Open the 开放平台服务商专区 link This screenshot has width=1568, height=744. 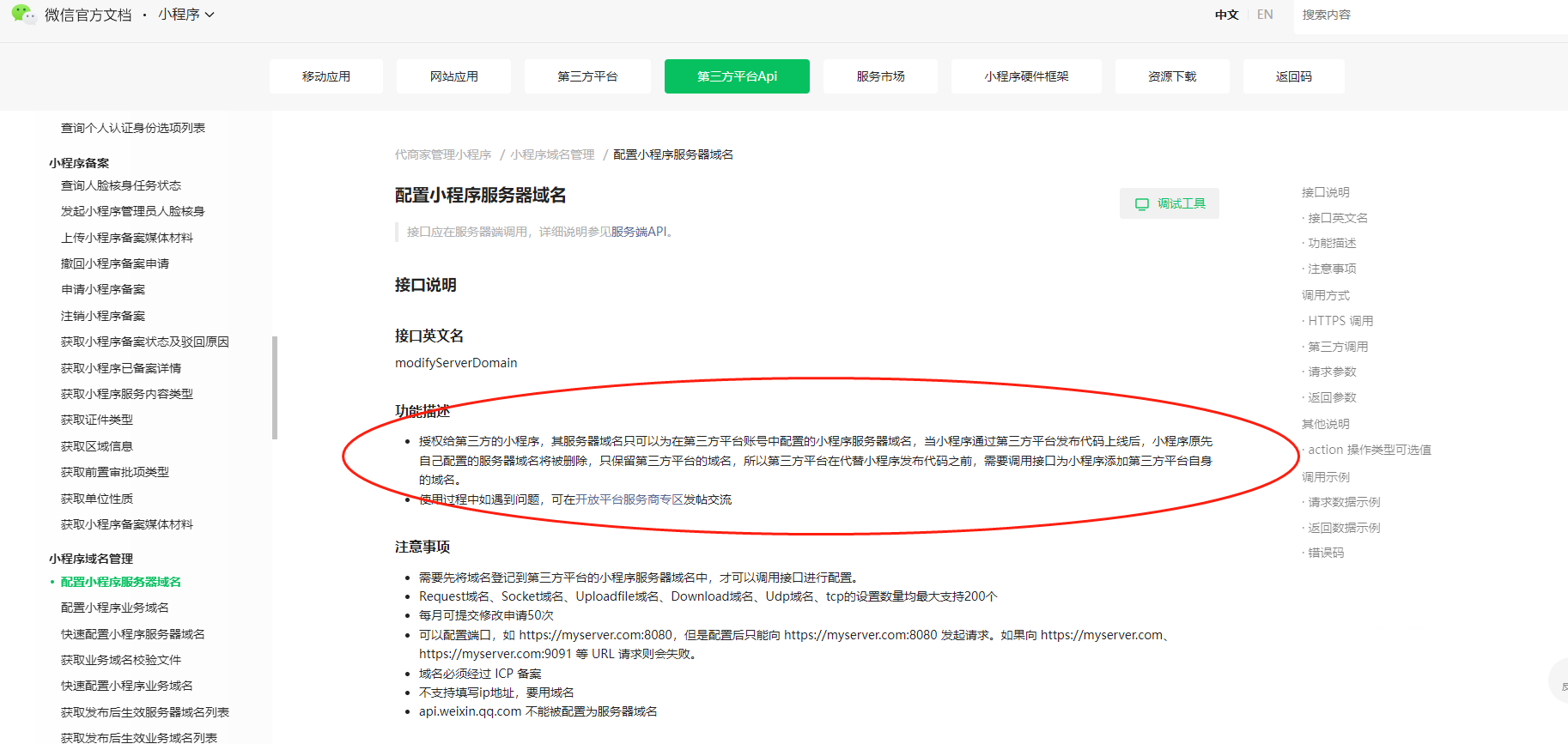(x=629, y=499)
